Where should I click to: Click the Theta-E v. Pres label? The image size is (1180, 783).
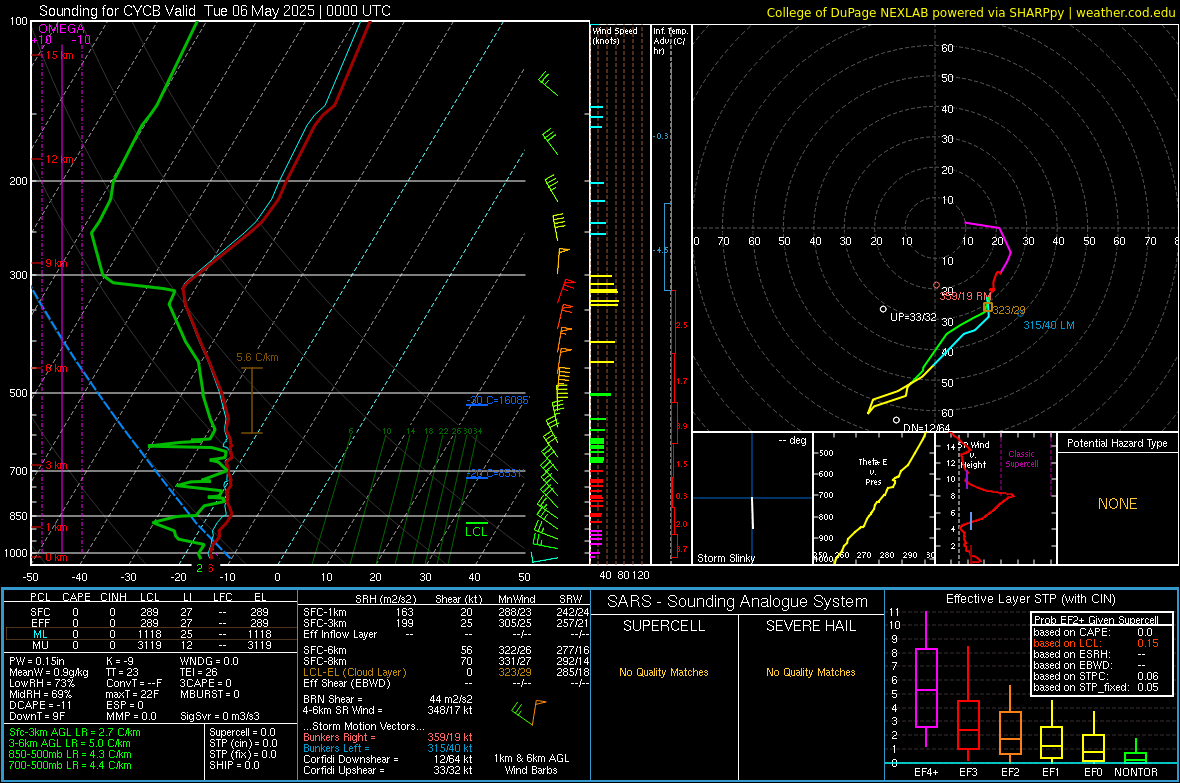coord(873,472)
